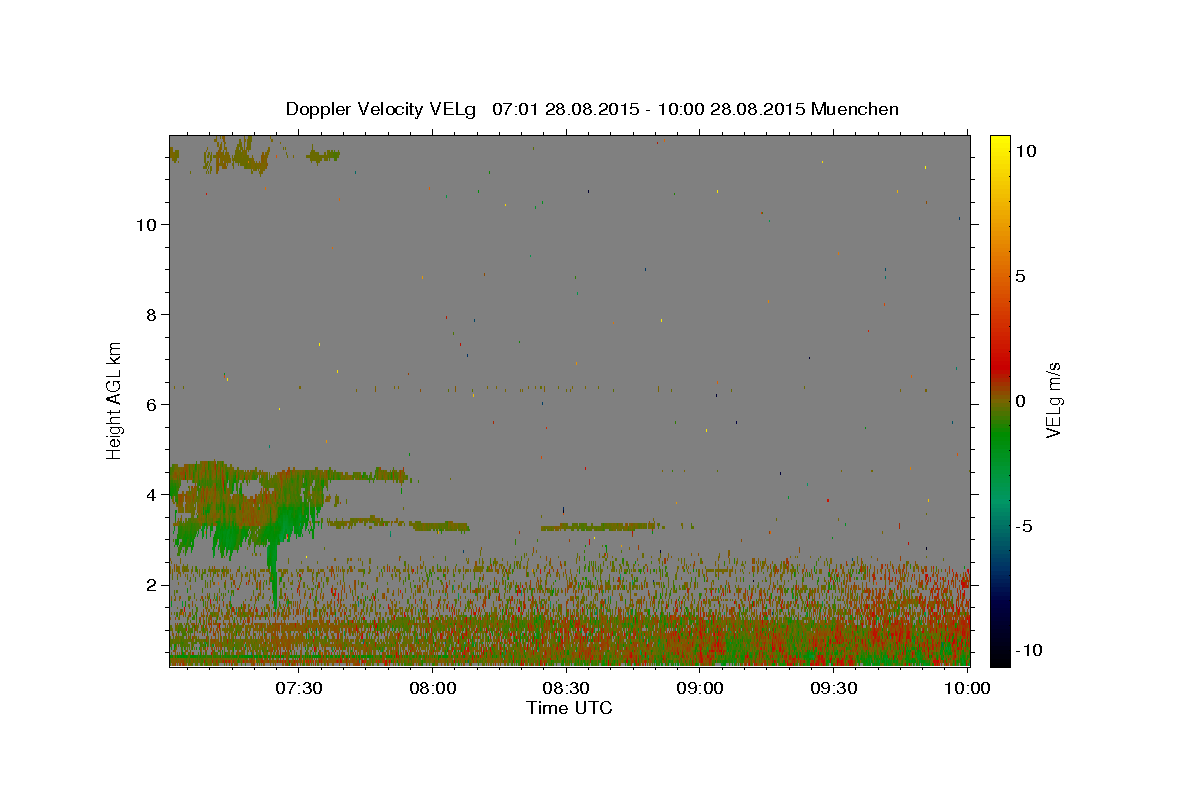The width and height of the screenshot is (1200, 800).
Task: Click the colorbar value -10 label
Action: (x=1027, y=651)
